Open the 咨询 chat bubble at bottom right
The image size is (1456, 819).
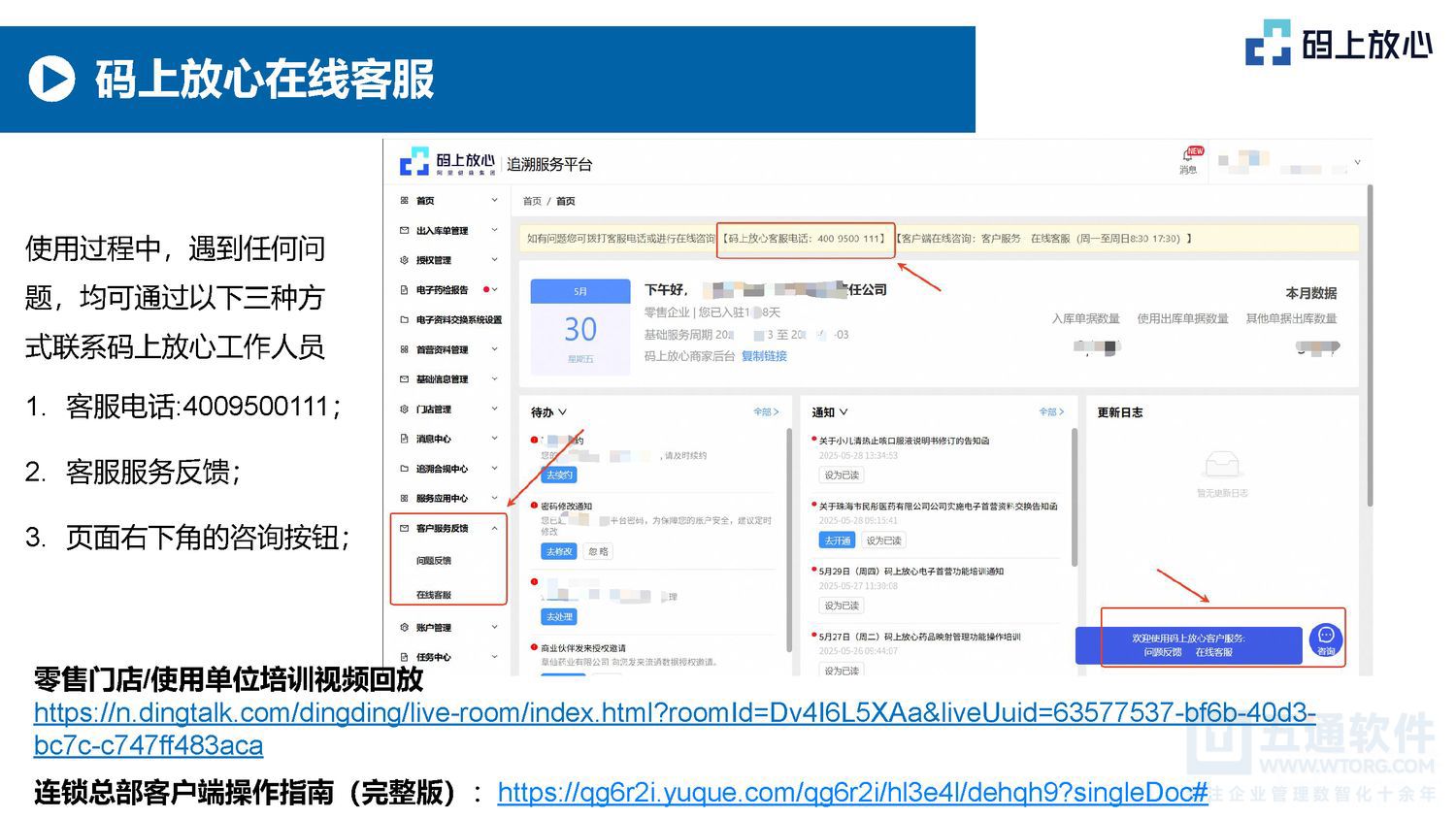point(1326,639)
